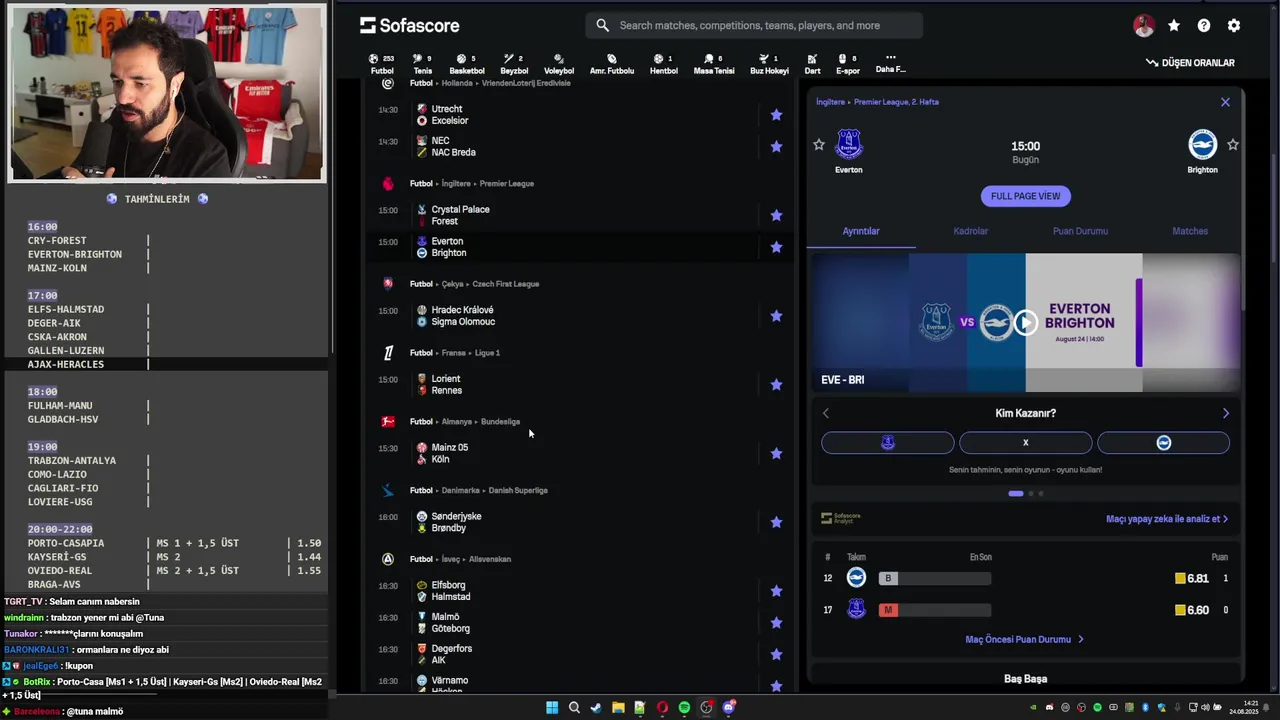
Task: Go to previous Kim Kazanır poll
Action: click(825, 413)
